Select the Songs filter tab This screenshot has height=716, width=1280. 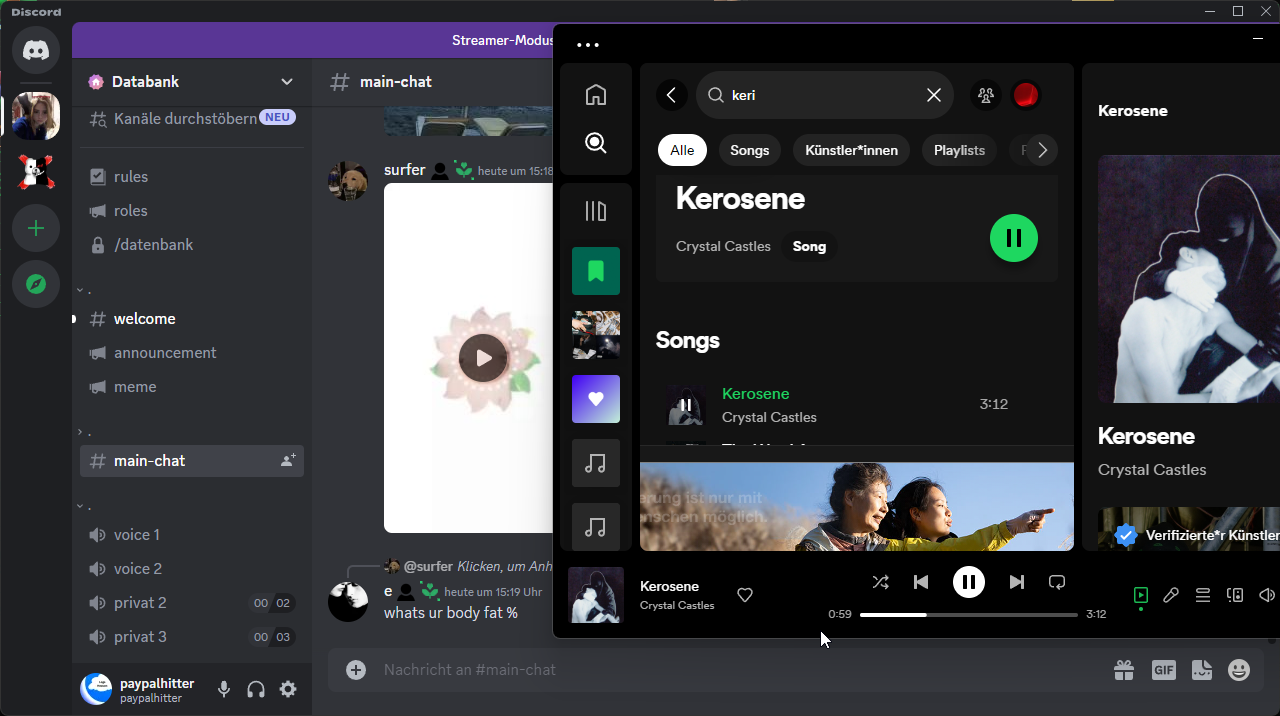click(x=749, y=150)
